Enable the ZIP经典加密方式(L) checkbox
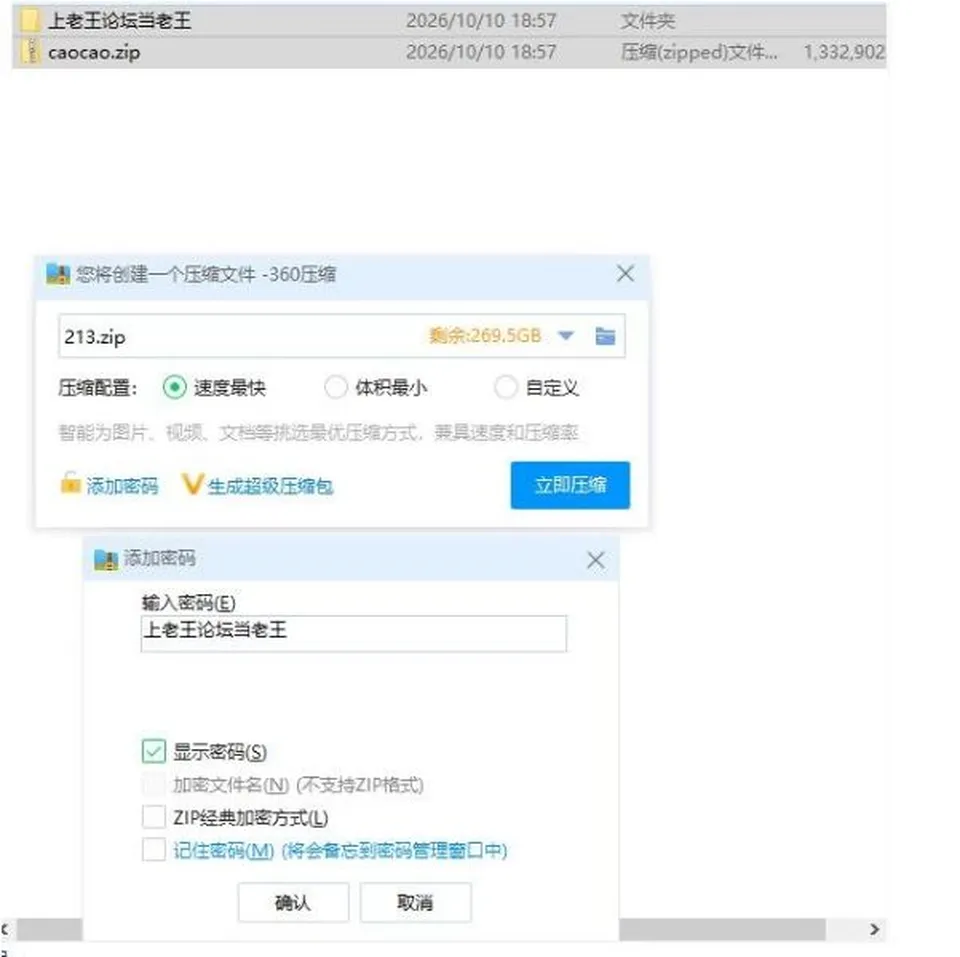Image resolution: width=960 pixels, height=957 pixels. (154, 817)
